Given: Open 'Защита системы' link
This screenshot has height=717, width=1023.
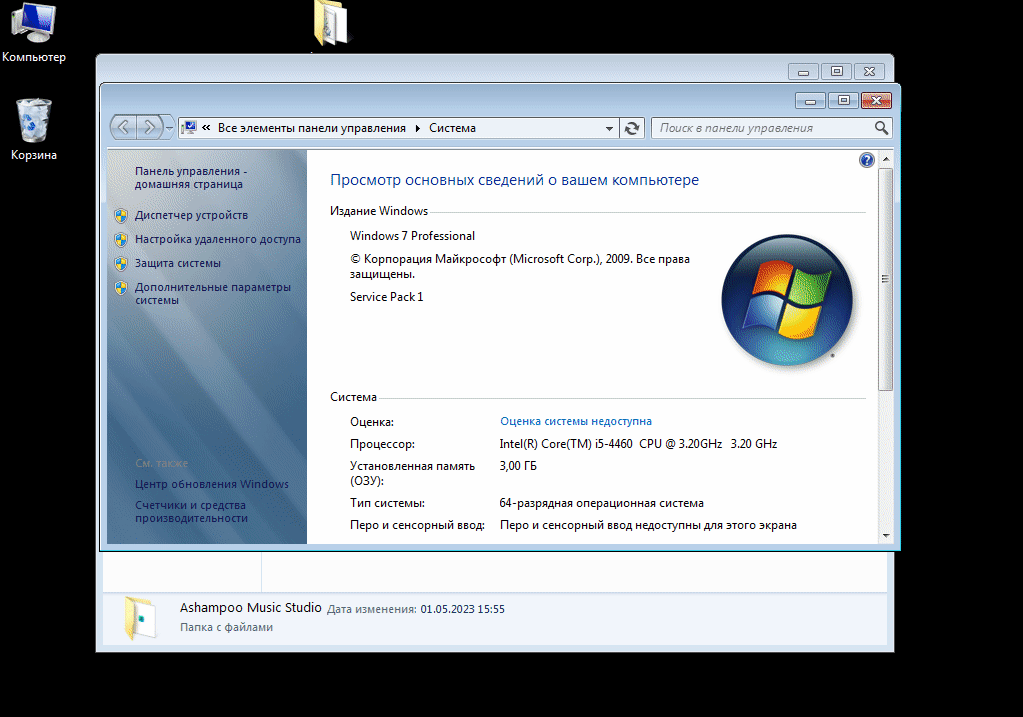Looking at the screenshot, I should [x=177, y=263].
